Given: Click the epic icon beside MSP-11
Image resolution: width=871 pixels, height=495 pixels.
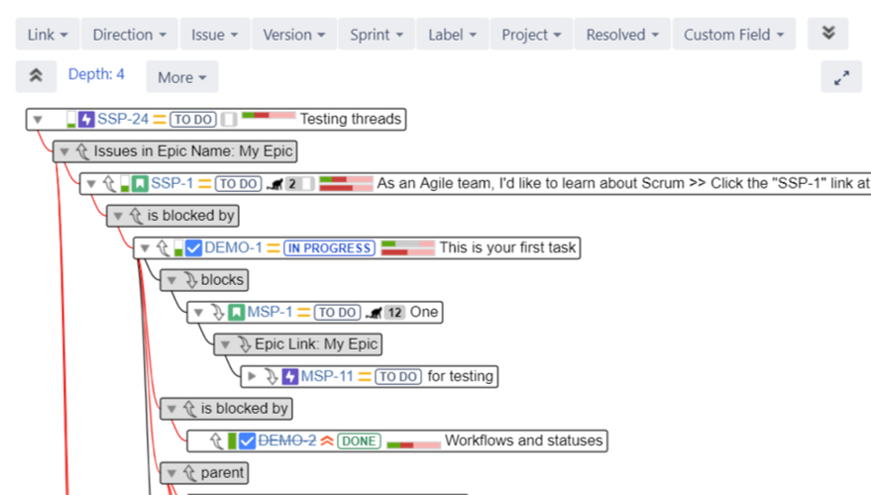Looking at the screenshot, I should click(x=290, y=376).
